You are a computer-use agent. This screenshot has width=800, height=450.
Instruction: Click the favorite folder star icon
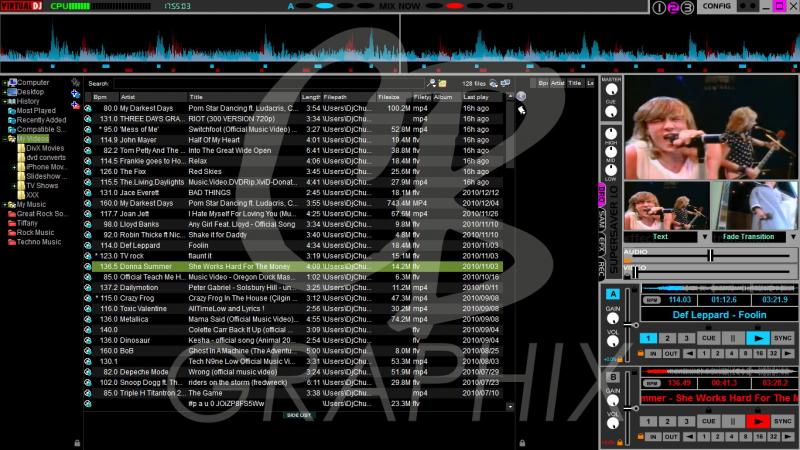76,83
